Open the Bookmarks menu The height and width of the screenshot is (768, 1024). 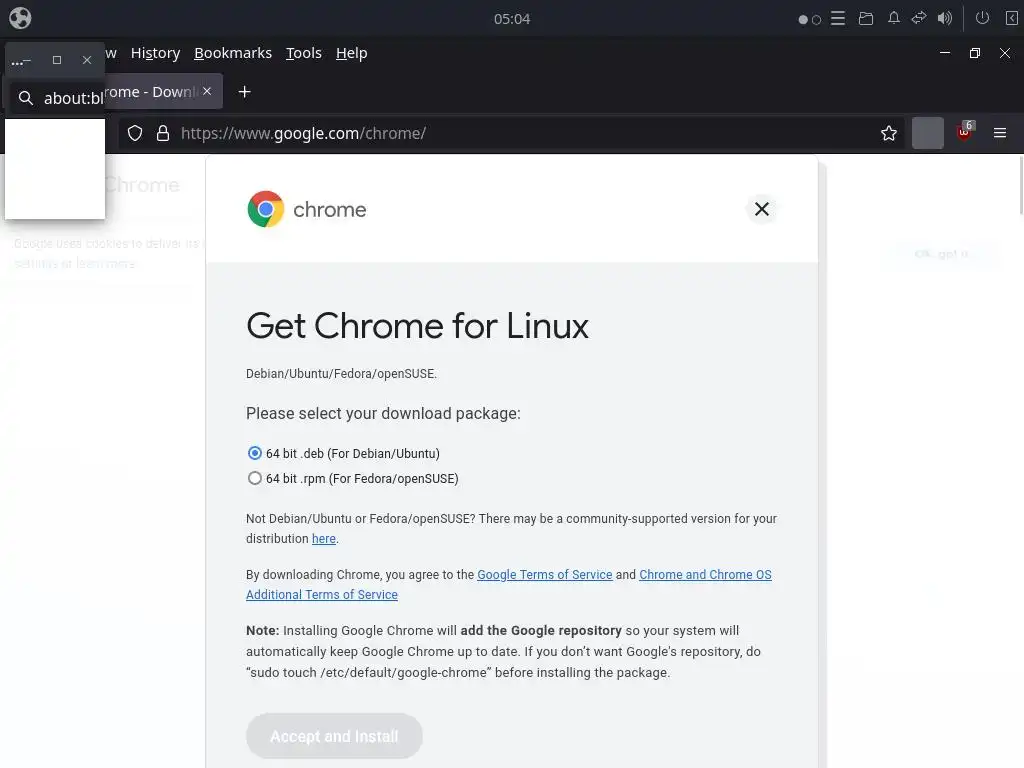coord(232,53)
